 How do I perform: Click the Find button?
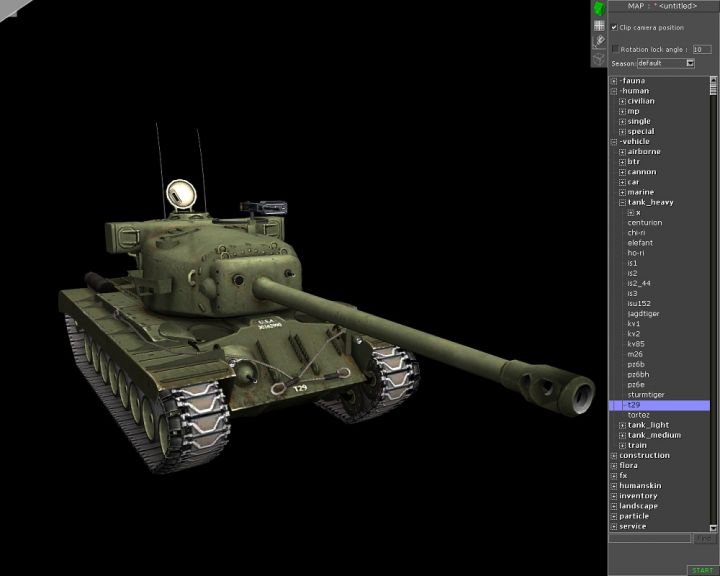(704, 538)
